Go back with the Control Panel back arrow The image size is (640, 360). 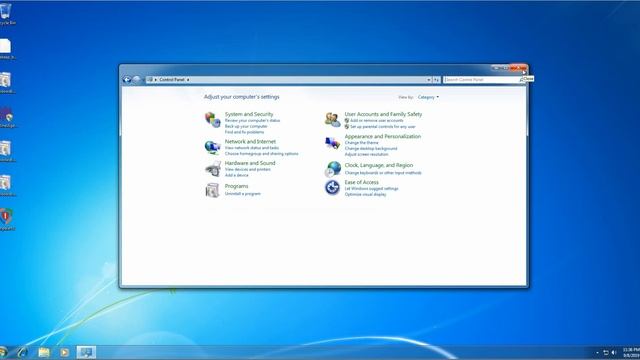coord(127,80)
